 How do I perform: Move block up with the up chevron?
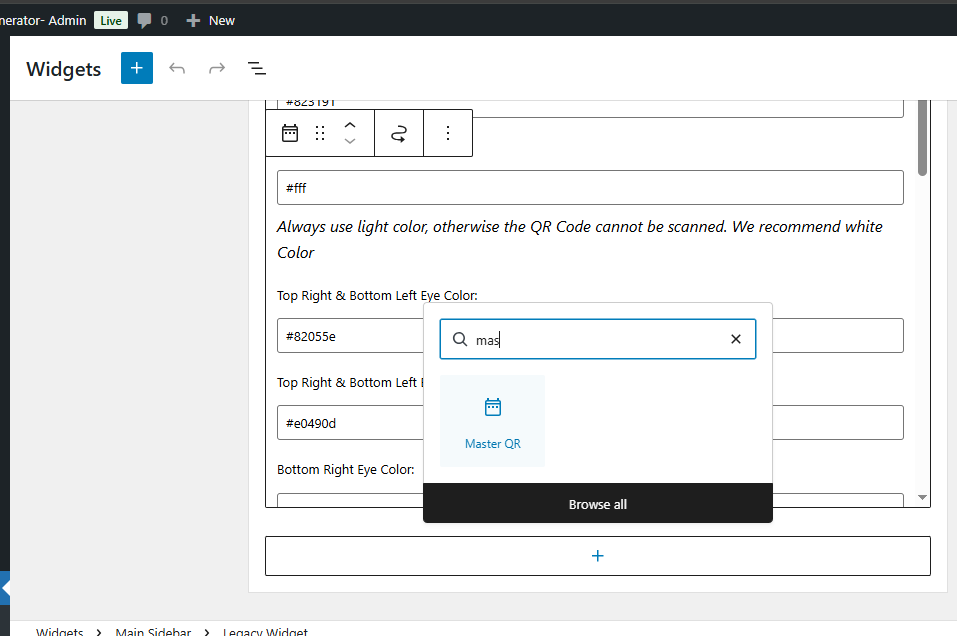tap(350, 125)
